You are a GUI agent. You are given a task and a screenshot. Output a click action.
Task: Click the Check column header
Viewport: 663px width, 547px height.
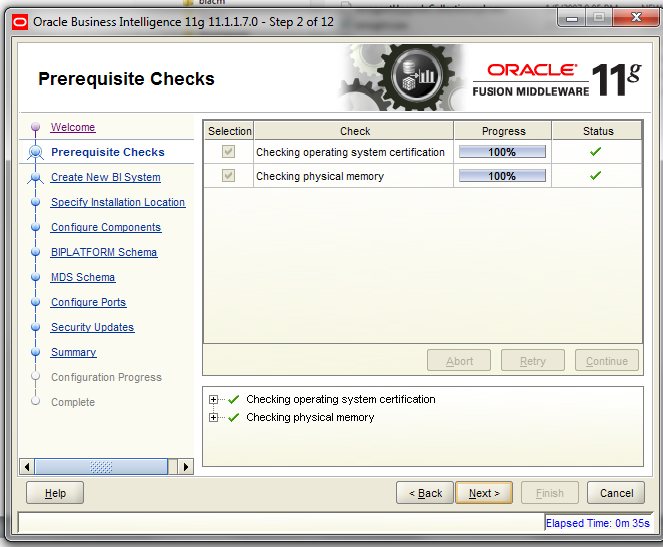tap(354, 131)
